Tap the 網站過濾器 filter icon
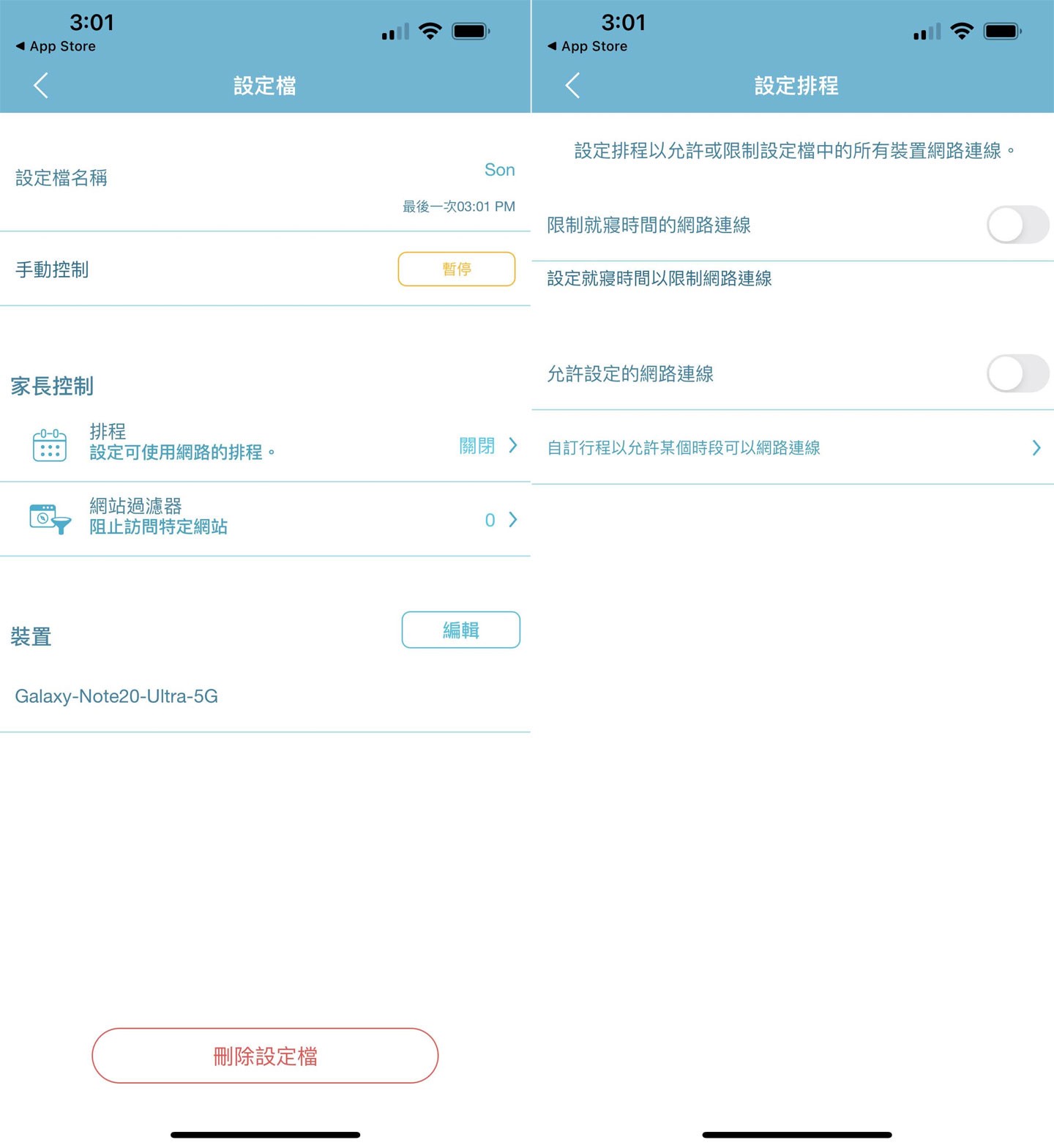This screenshot has width=1054, height=1148. 50,519
